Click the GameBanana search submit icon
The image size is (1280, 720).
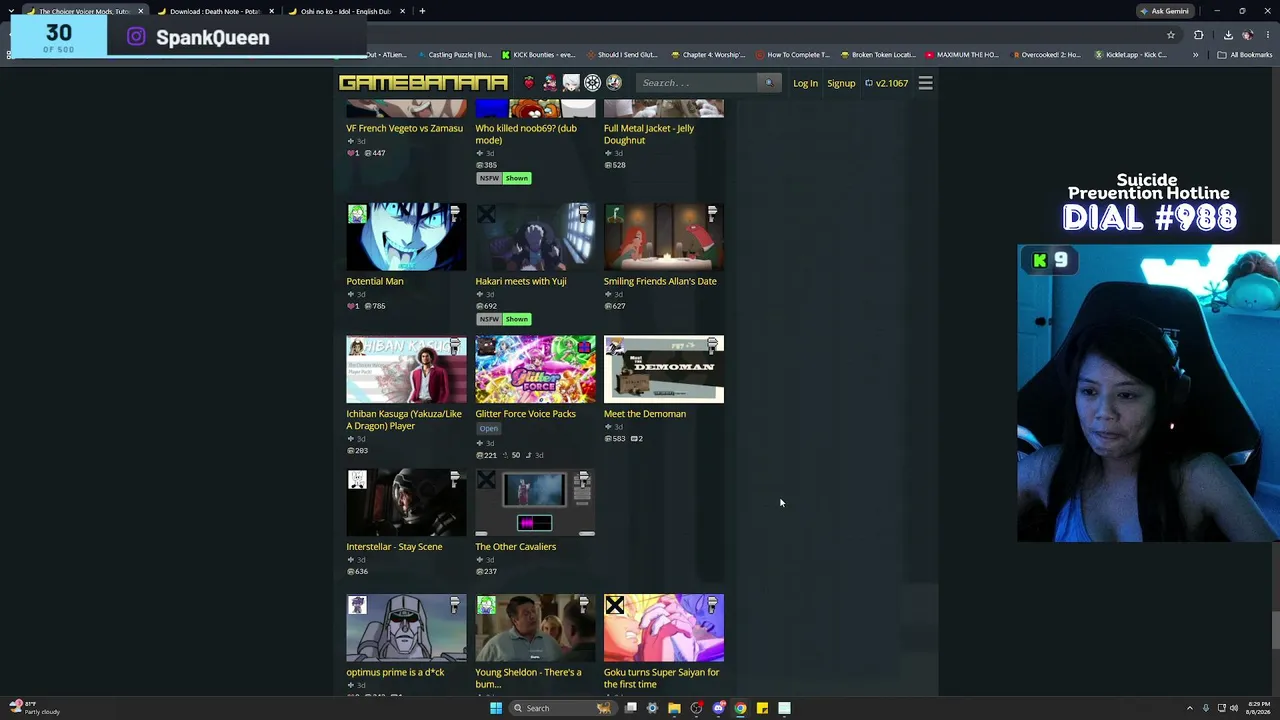[768, 82]
